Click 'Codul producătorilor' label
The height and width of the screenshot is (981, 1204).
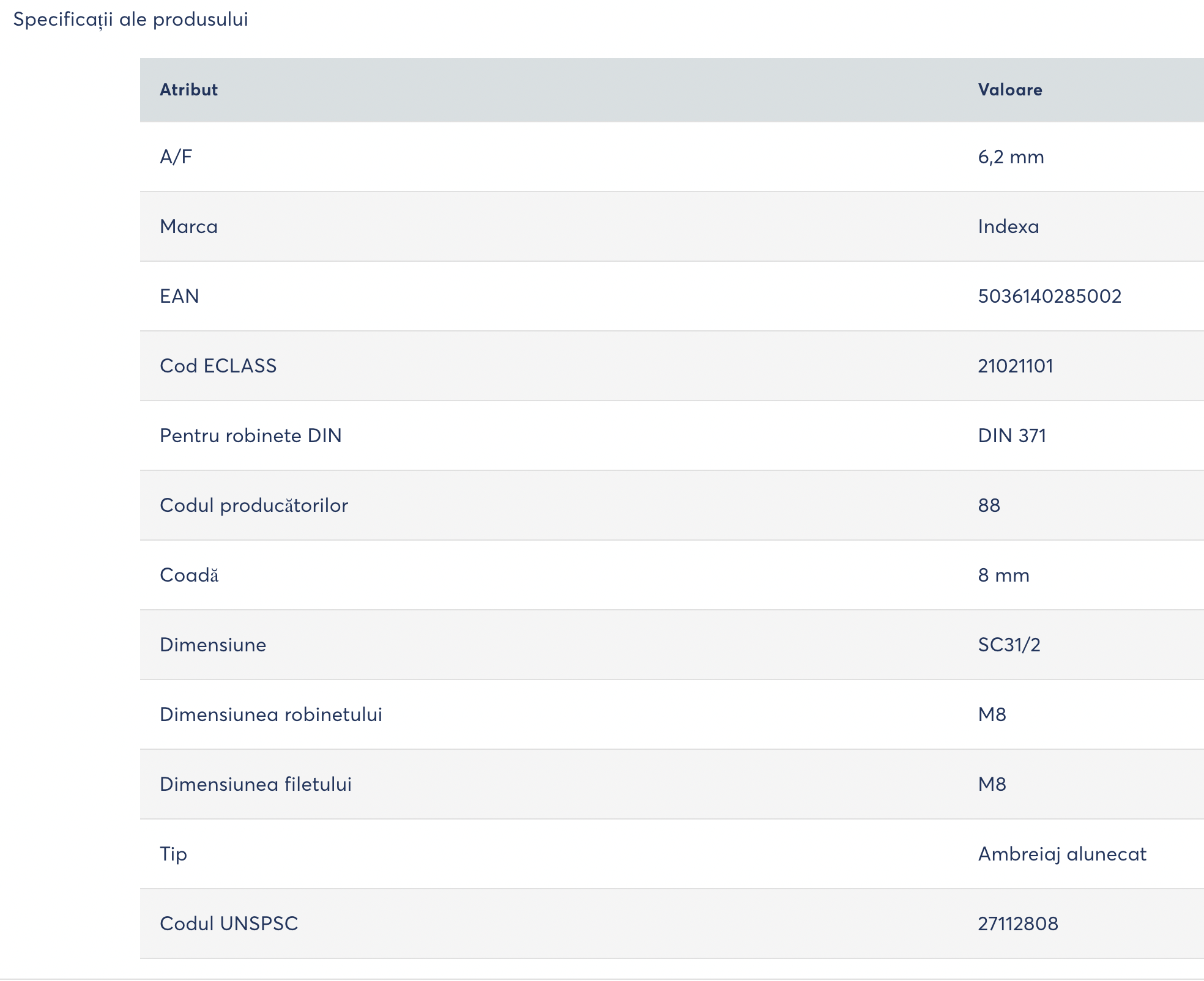(254, 506)
